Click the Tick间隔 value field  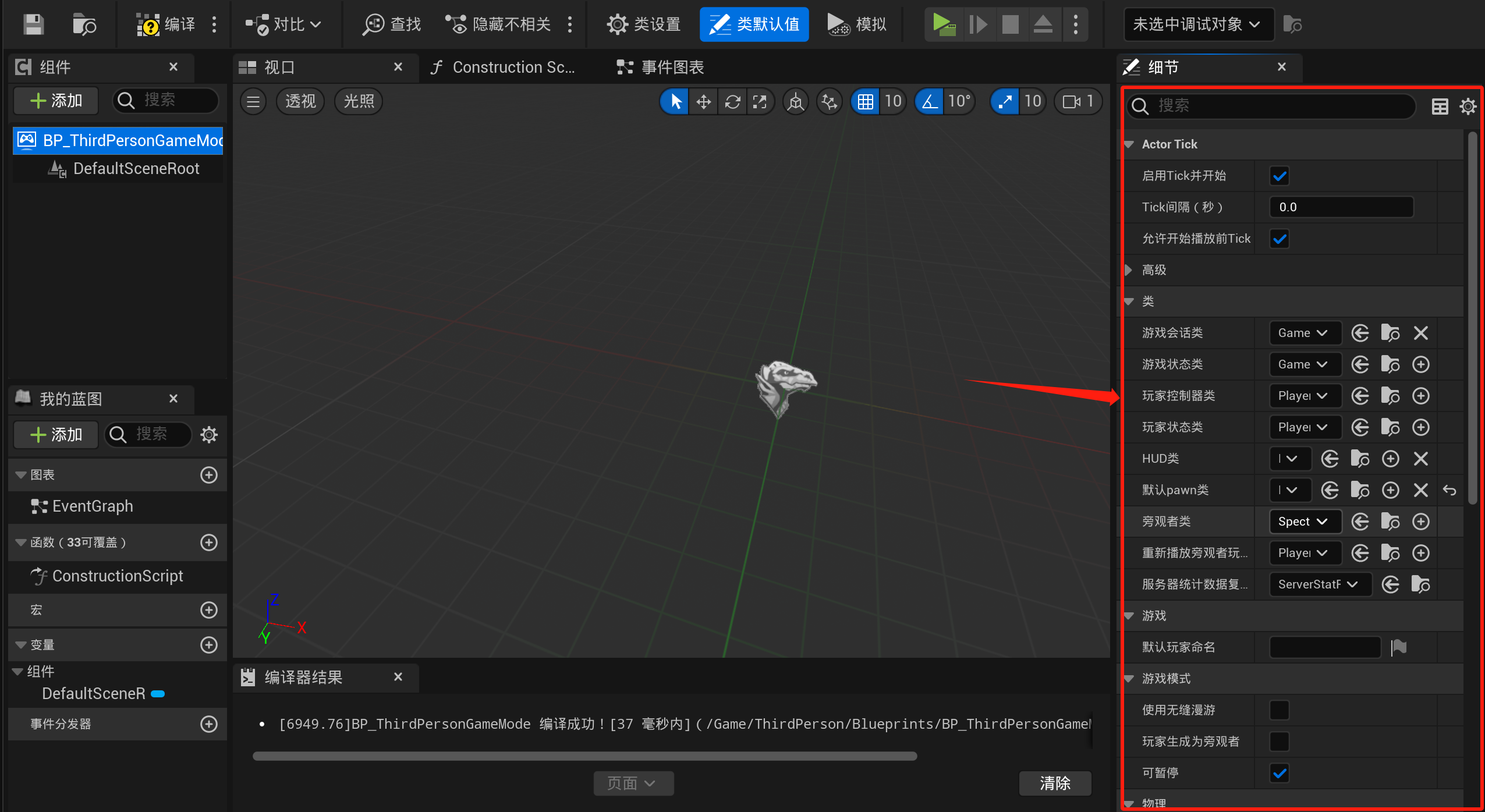tap(1341, 207)
